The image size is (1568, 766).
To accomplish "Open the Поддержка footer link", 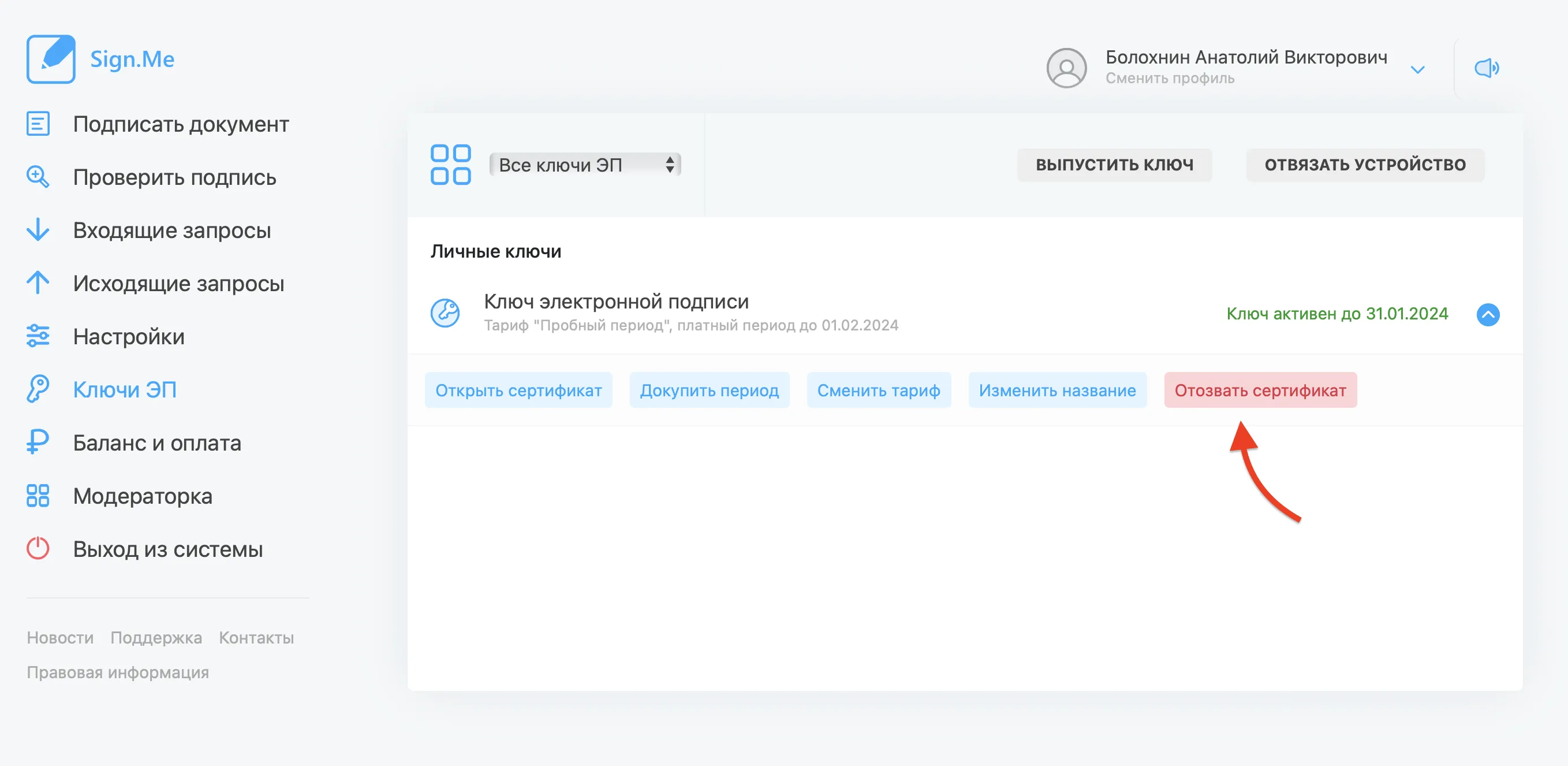I will tap(156, 637).
